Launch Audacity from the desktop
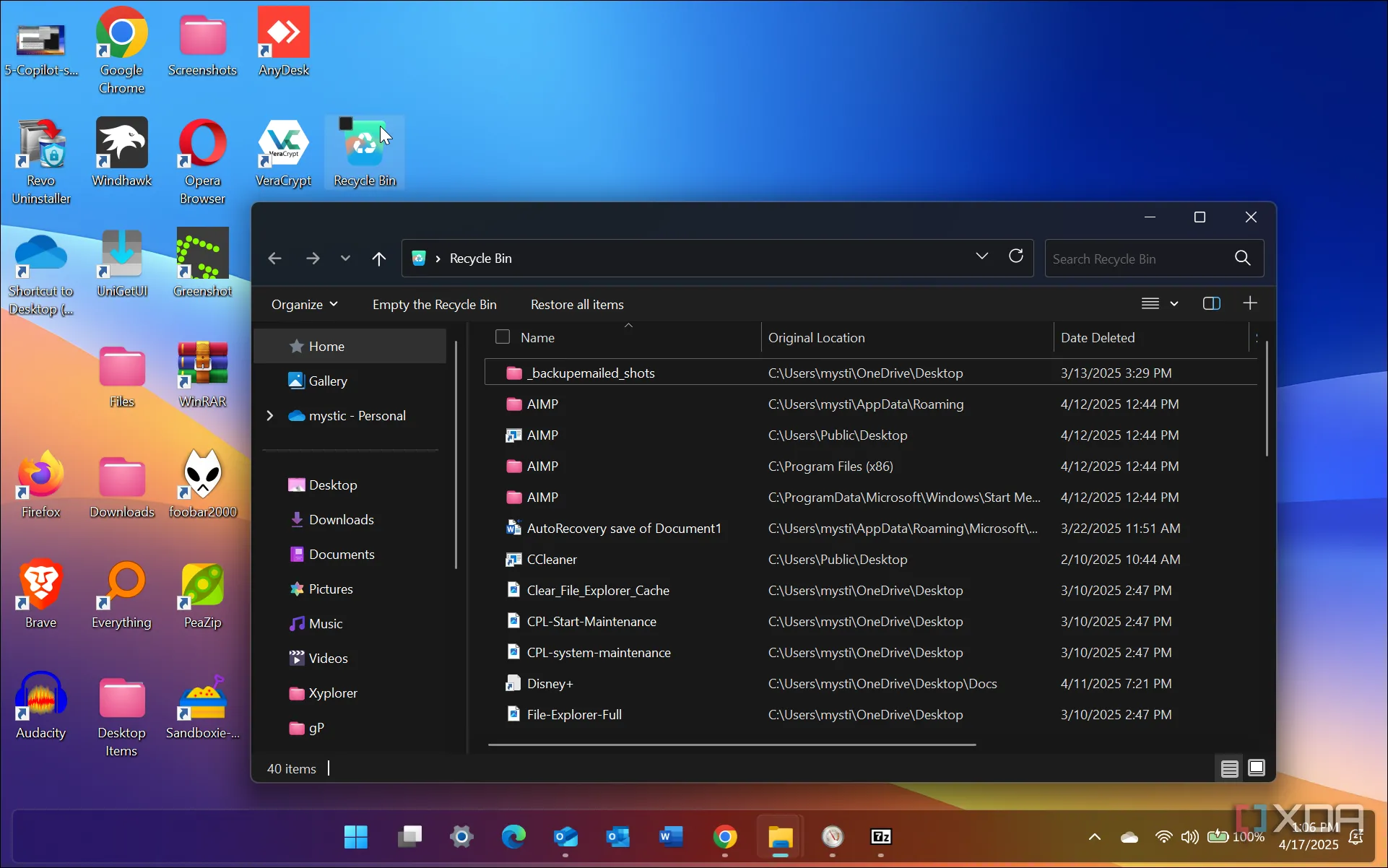 coord(40,697)
